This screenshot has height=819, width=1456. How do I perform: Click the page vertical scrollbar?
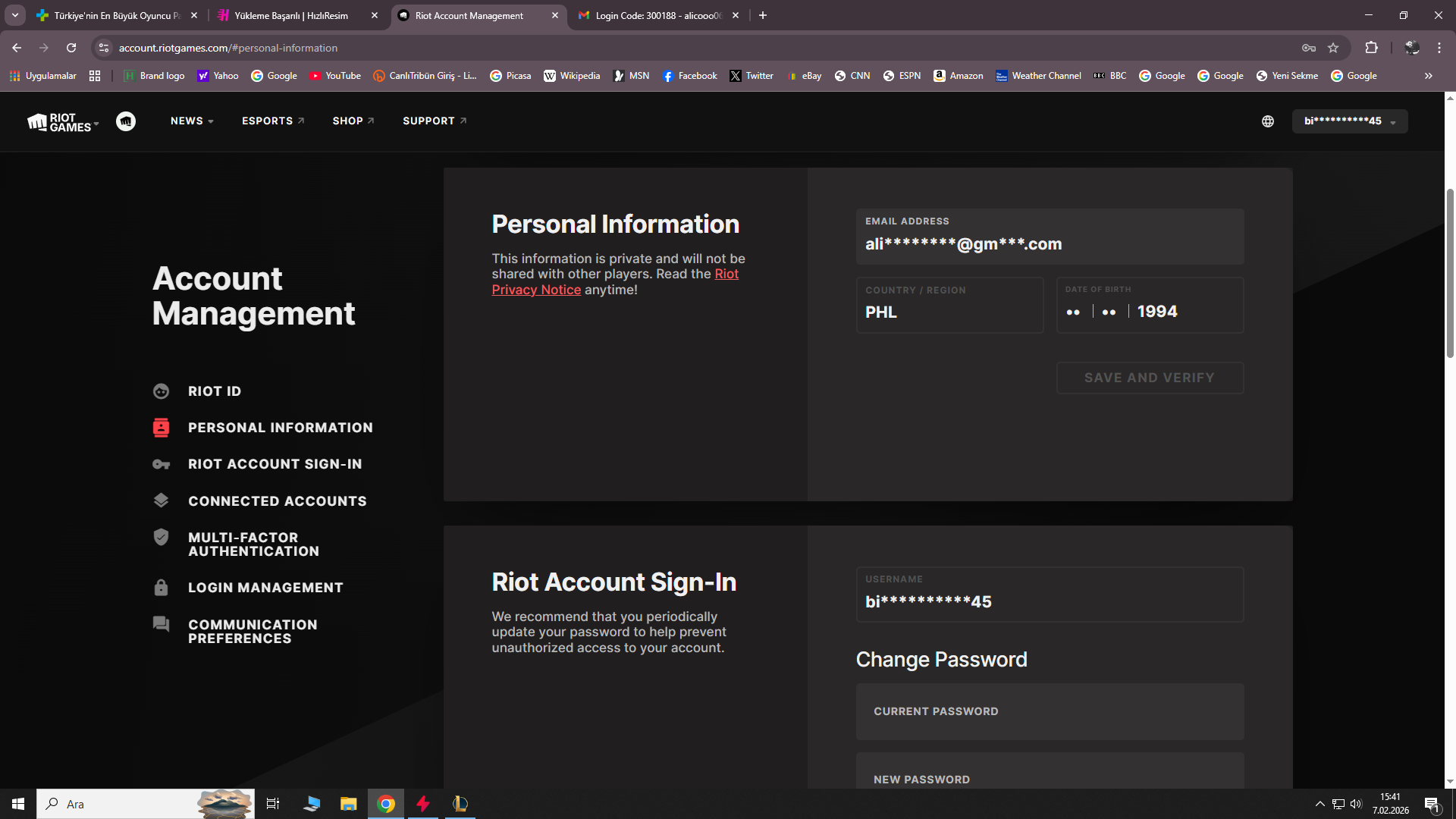[x=1450, y=273]
